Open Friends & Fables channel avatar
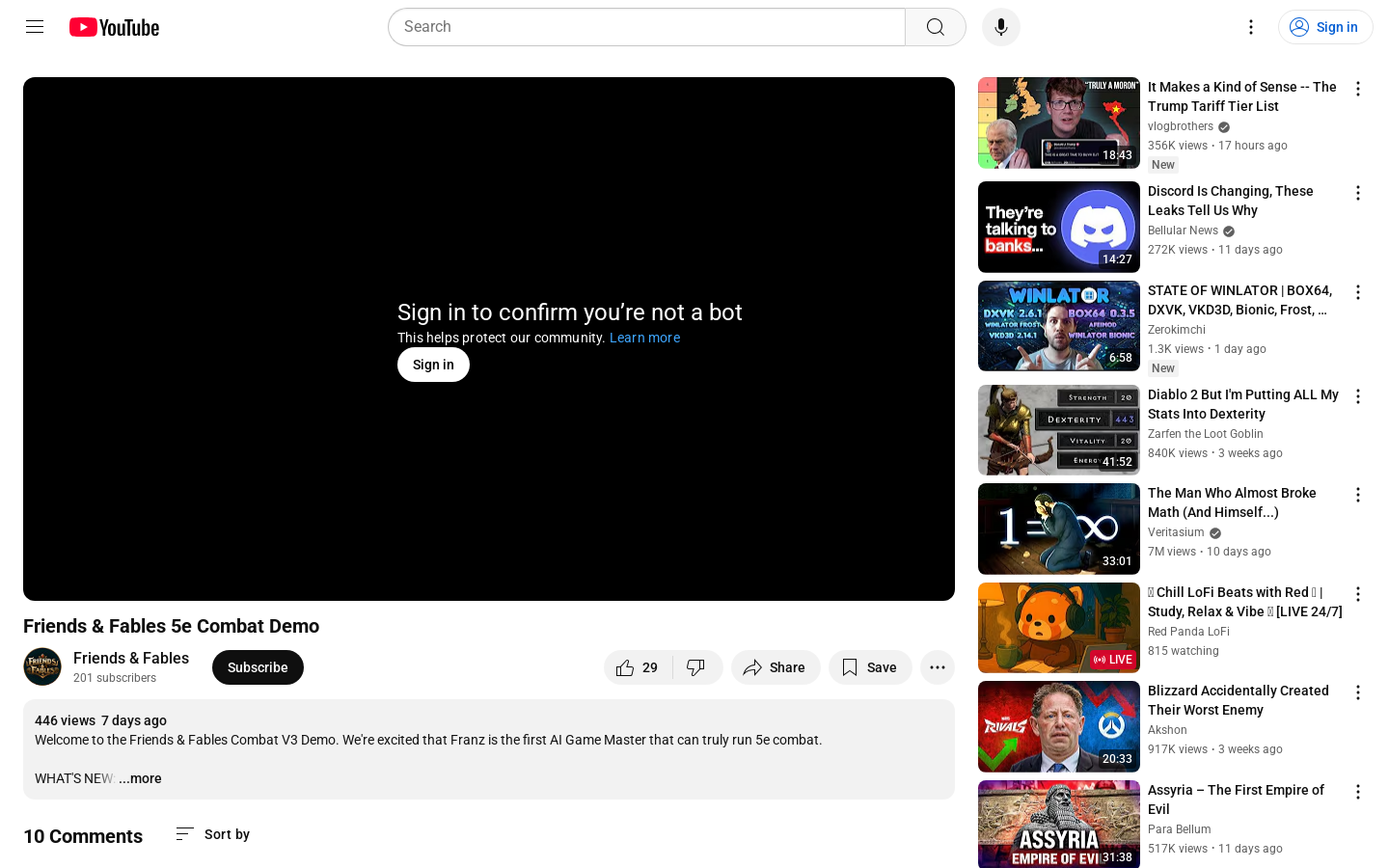Image resolution: width=1389 pixels, height=868 pixels. [42, 666]
